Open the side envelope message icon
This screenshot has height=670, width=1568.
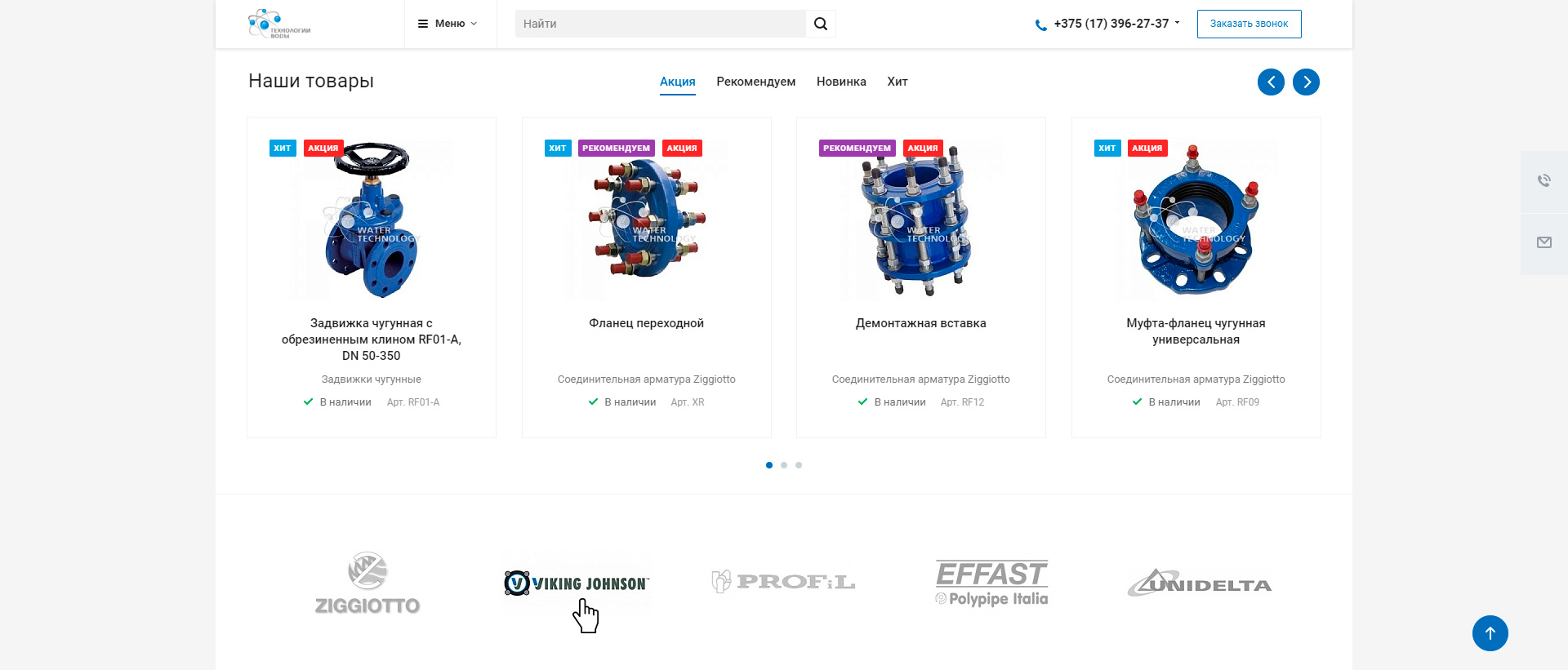click(1544, 243)
